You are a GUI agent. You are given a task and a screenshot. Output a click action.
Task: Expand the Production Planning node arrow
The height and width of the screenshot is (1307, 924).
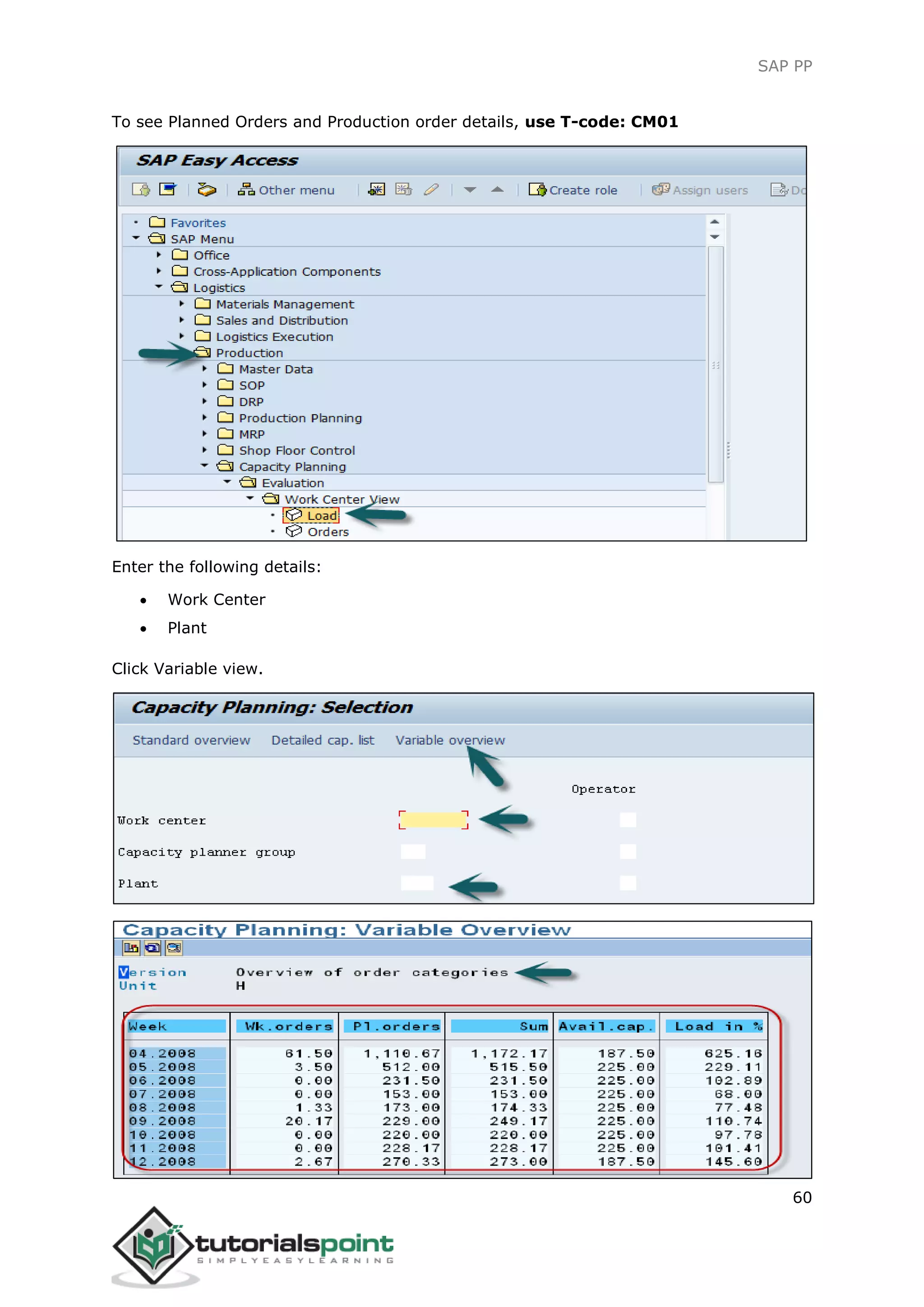tap(204, 417)
